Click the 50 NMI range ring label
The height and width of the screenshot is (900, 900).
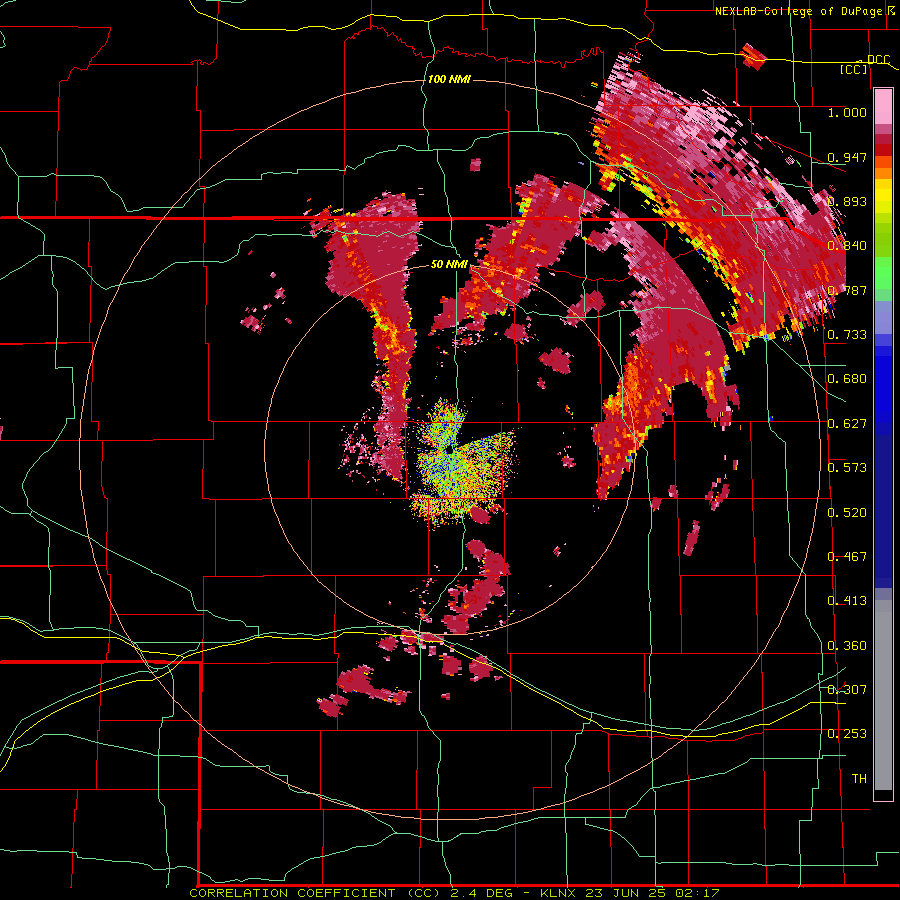coord(449,265)
